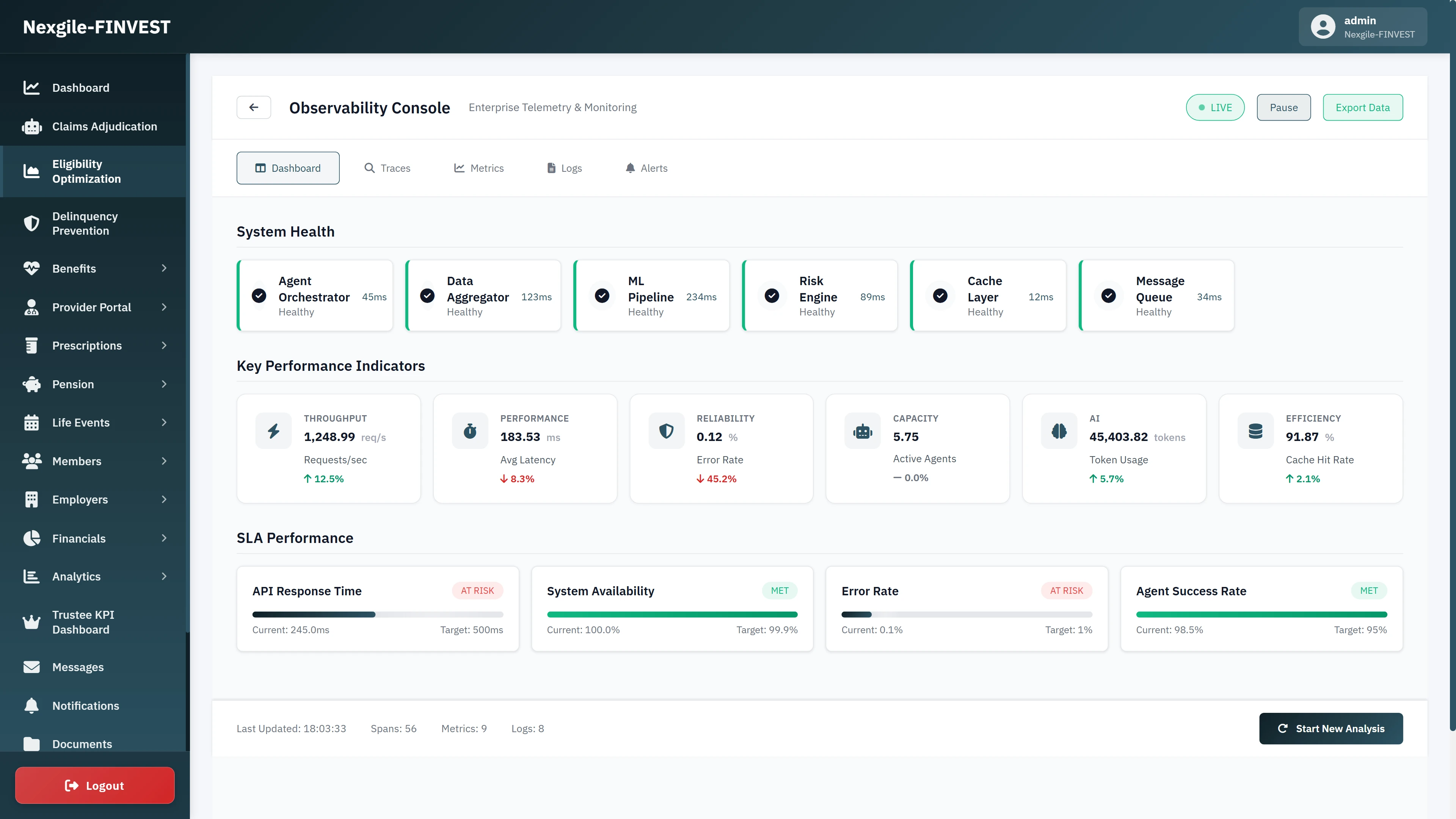Select the Eligibility Optimization section
The width and height of the screenshot is (1456, 819).
[x=86, y=171]
